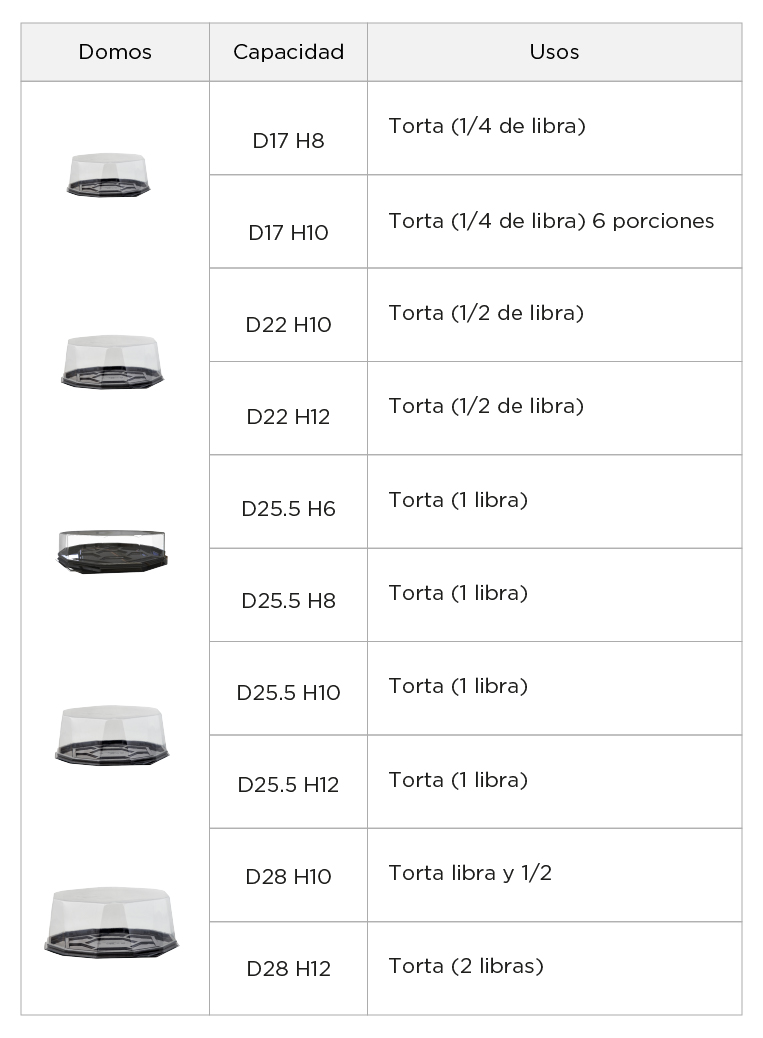Click the D22 dome product image
Screen dimensions: 763x1038
[112, 361]
